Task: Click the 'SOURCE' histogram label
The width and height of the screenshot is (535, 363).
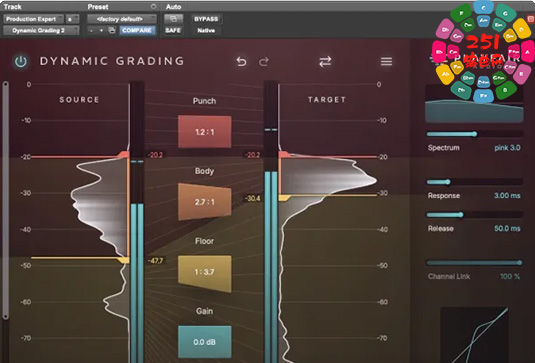Action: [x=79, y=100]
